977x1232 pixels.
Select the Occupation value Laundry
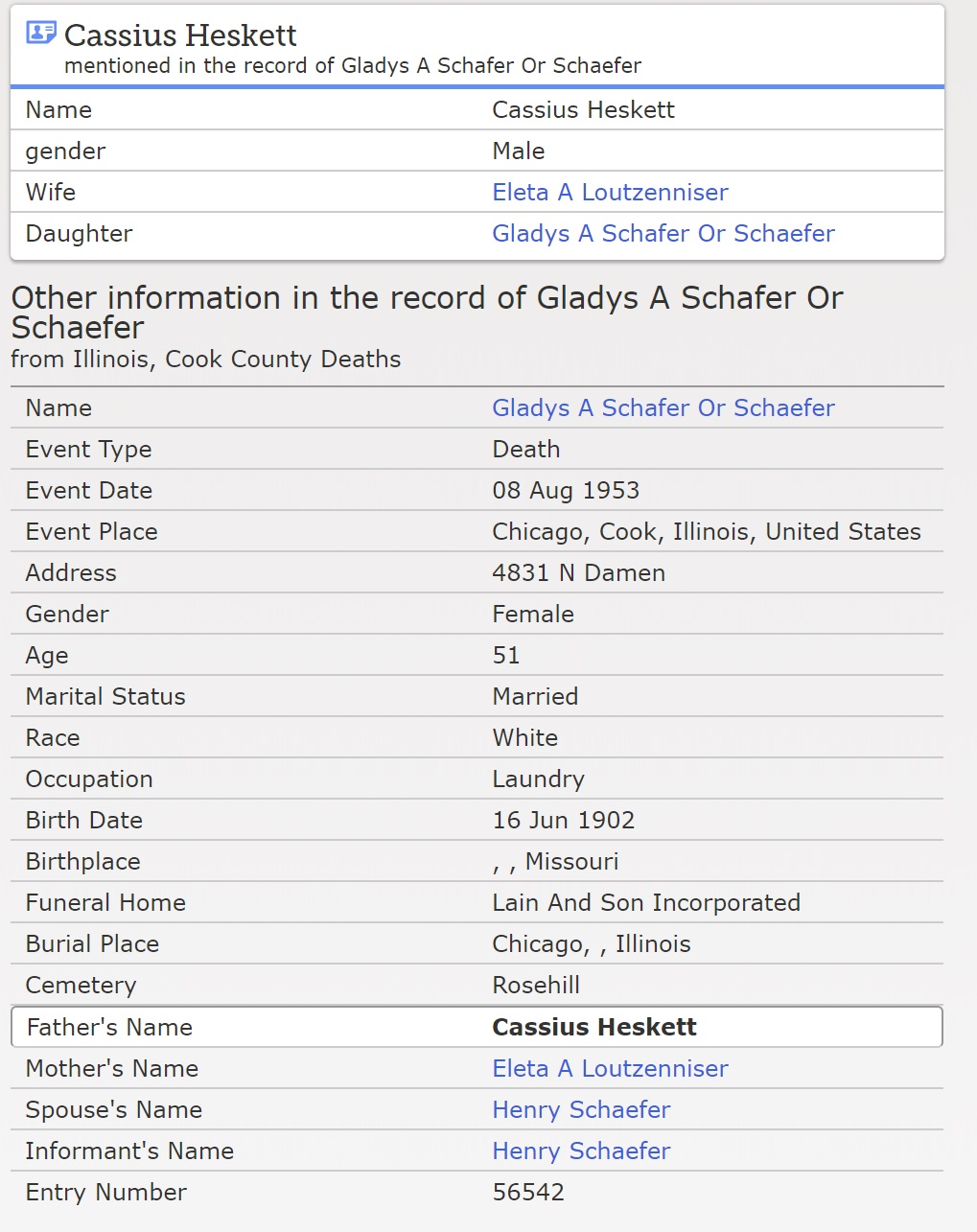538,779
